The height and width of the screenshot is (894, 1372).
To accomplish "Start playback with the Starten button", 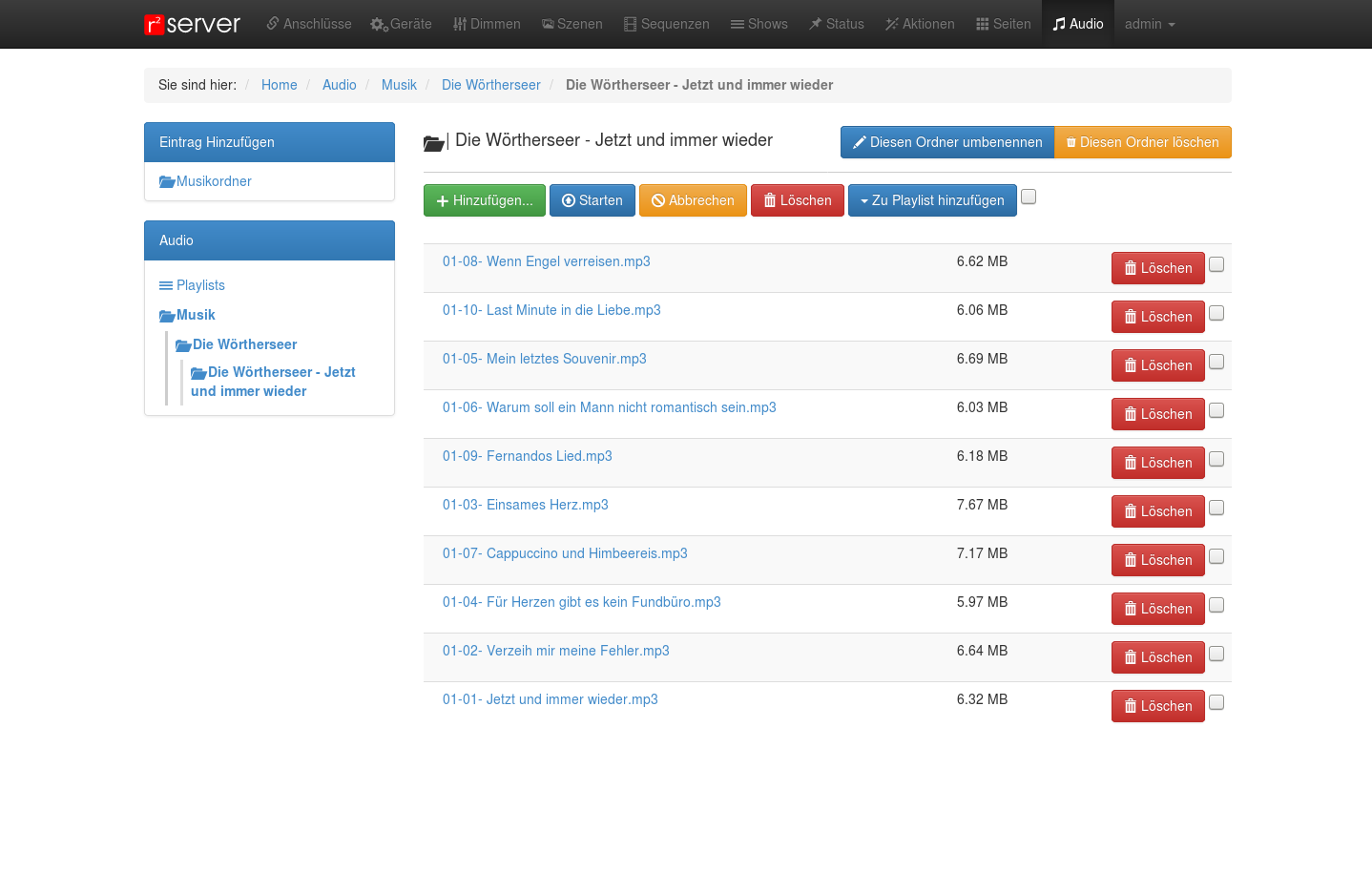I will 592,200.
